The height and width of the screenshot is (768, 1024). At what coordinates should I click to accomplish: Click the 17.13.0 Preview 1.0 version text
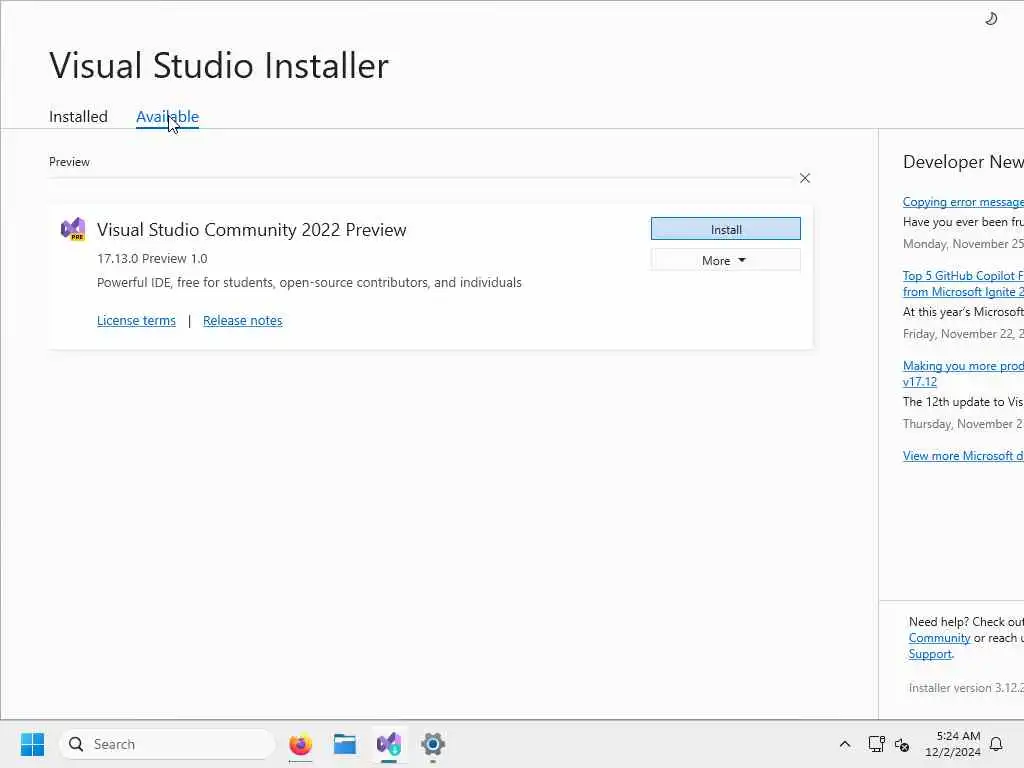click(152, 259)
